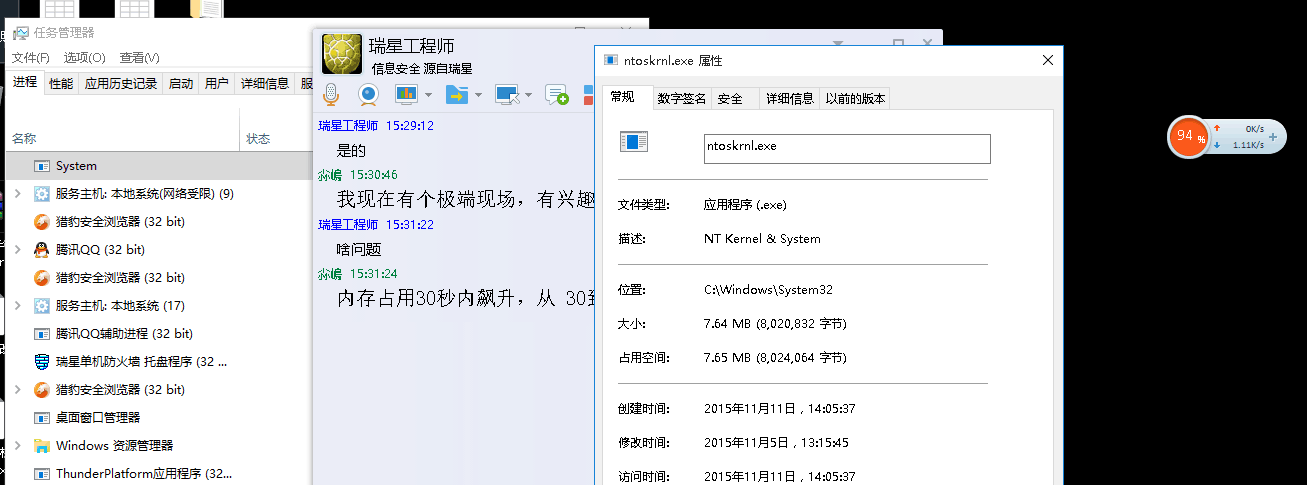Image resolution: width=1307 pixels, height=485 pixels.
Task: Select the 进程 tab in Task Manager
Action: click(26, 82)
